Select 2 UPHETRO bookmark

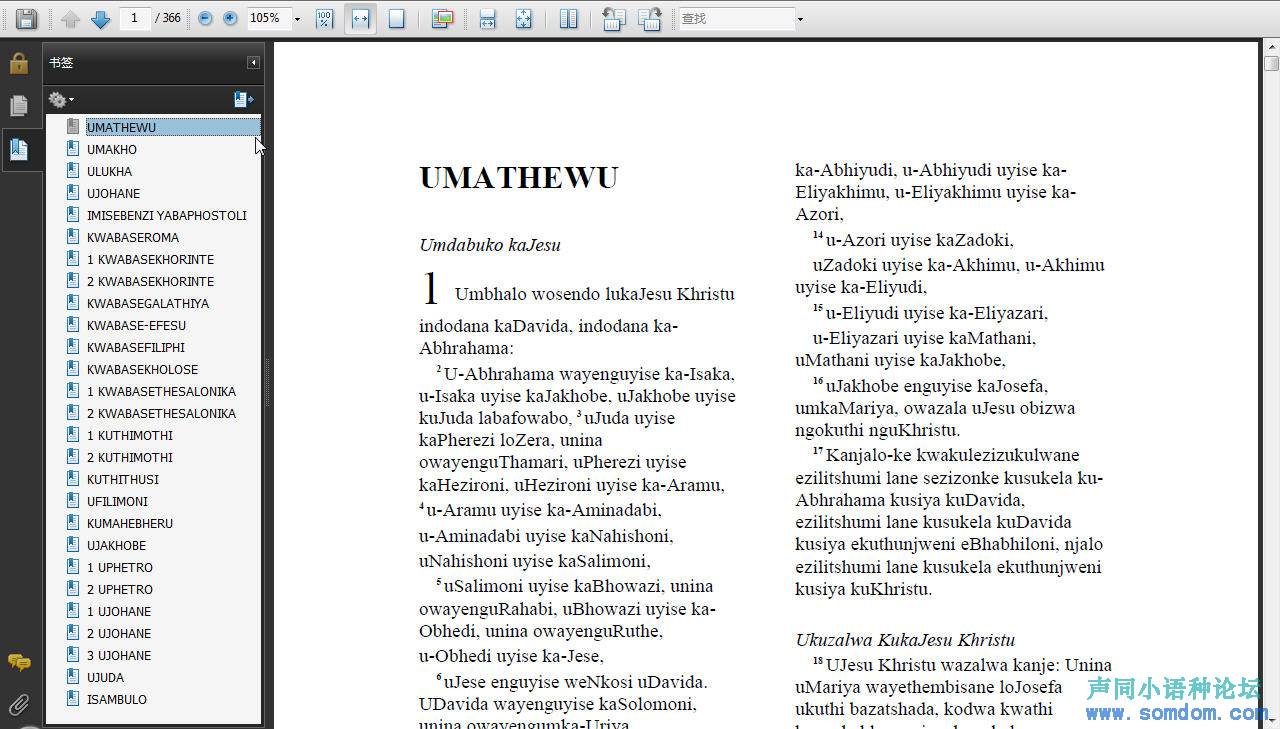point(120,589)
